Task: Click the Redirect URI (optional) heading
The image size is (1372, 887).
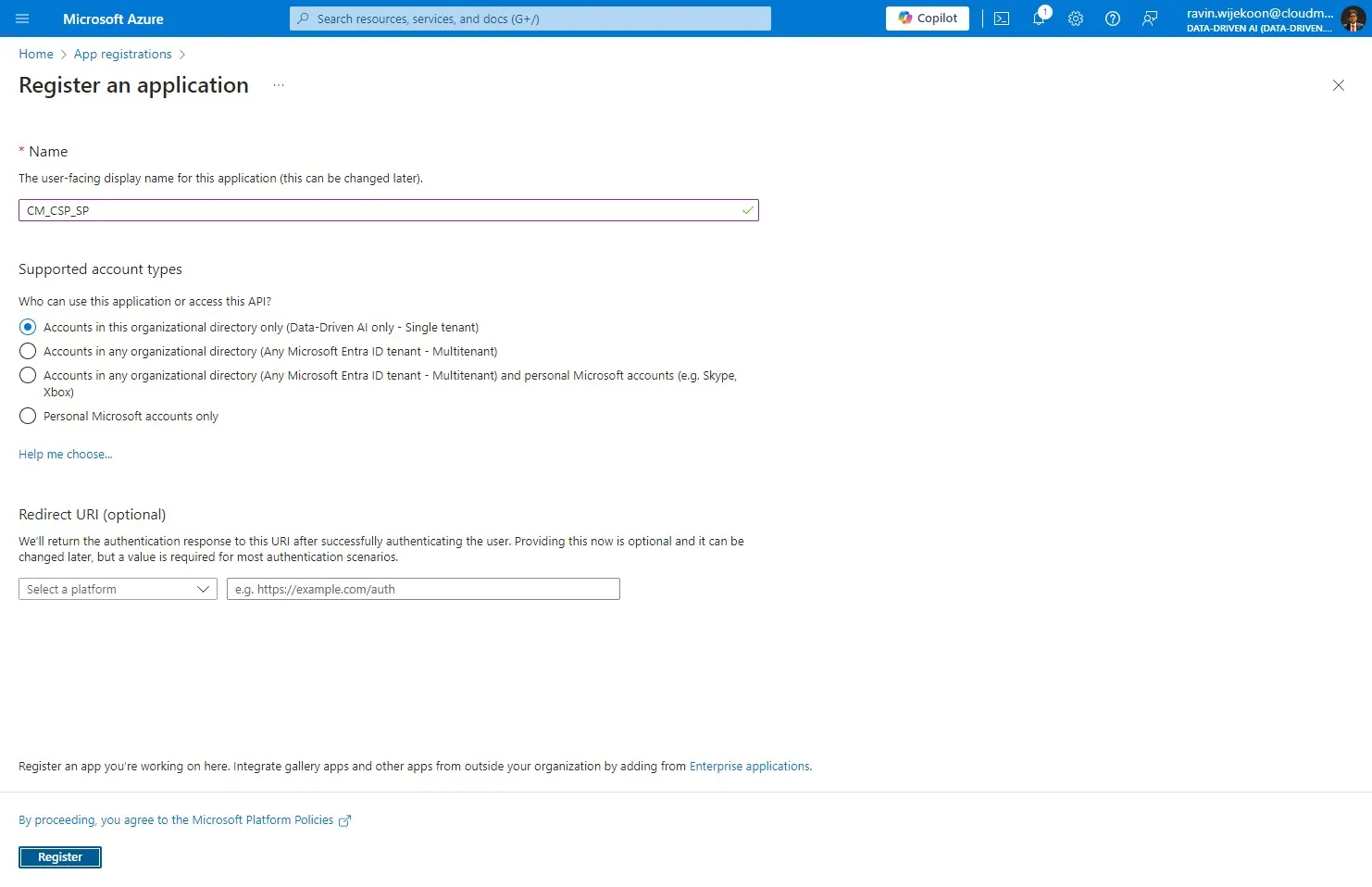Action: point(93,515)
